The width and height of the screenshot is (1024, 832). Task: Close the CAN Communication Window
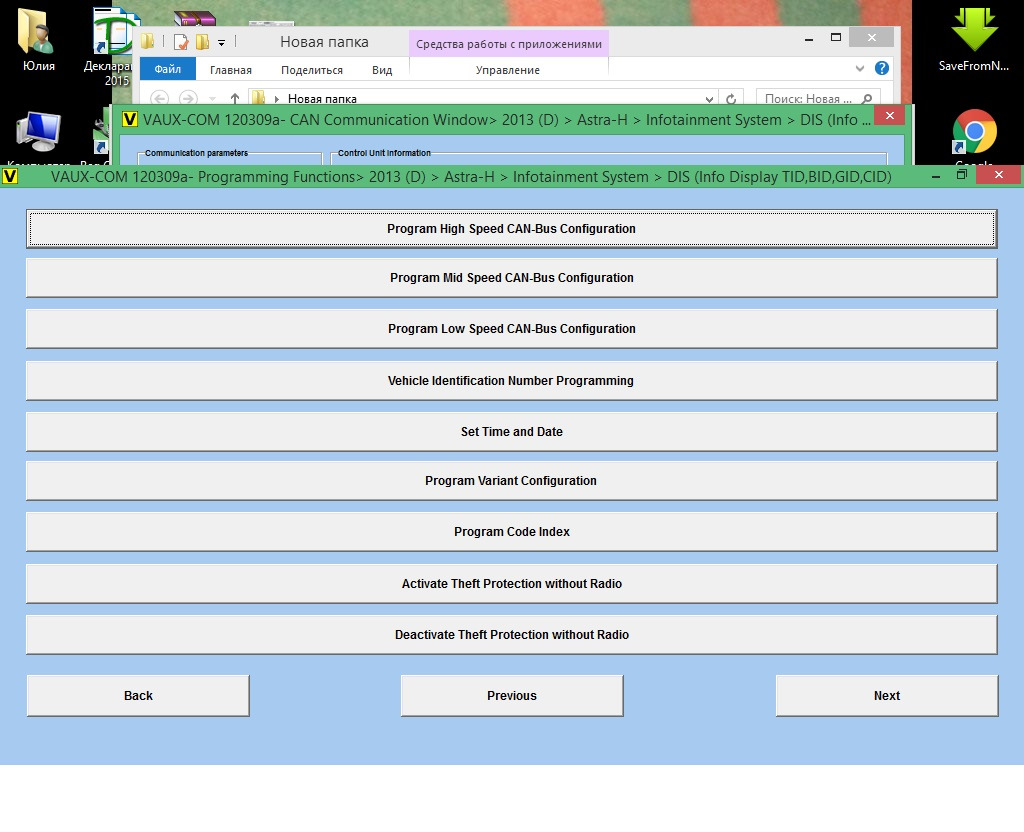coord(889,116)
